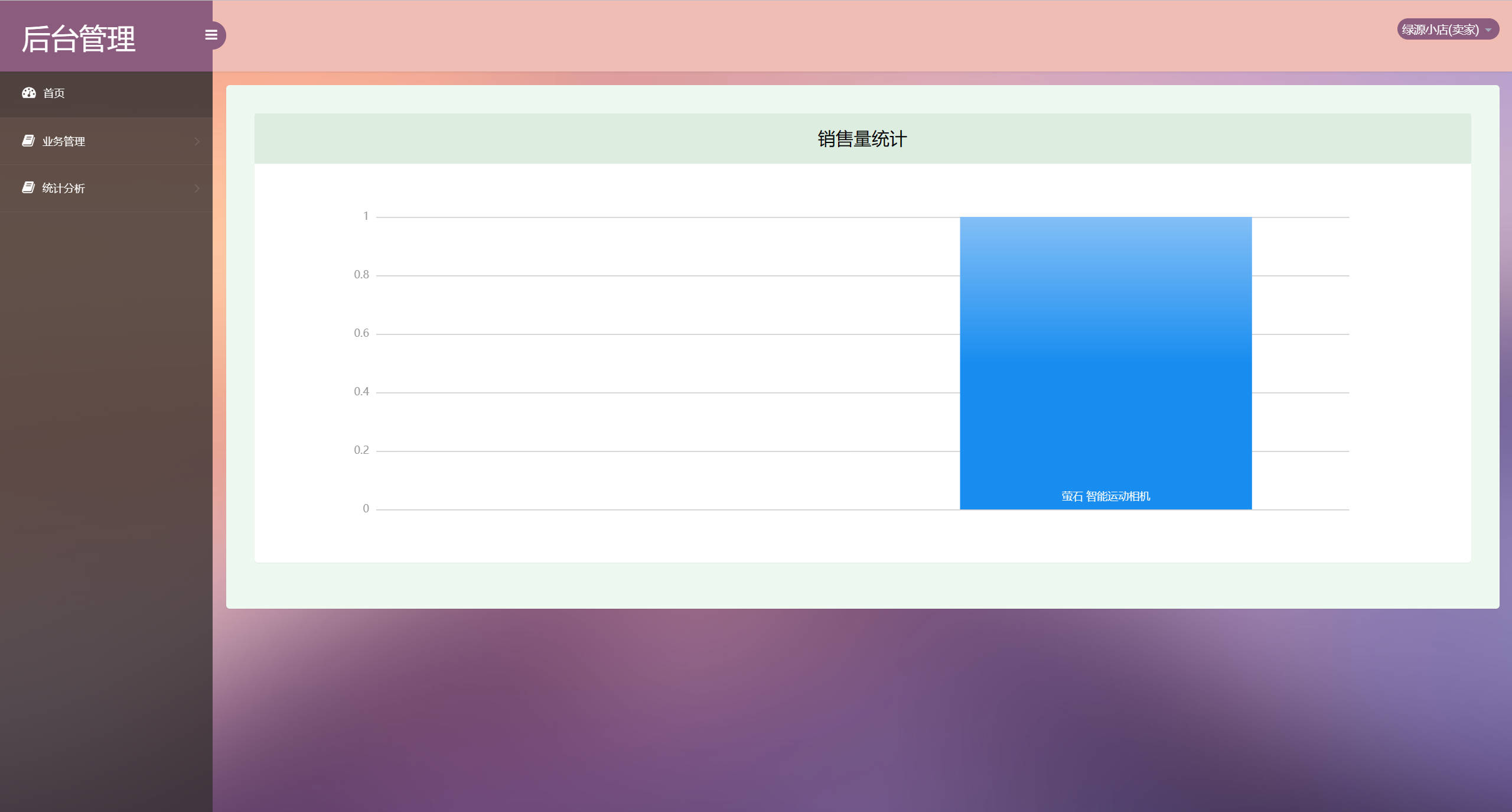Click the book icon beside 业务管理
This screenshot has height=812, width=1512.
(x=28, y=141)
